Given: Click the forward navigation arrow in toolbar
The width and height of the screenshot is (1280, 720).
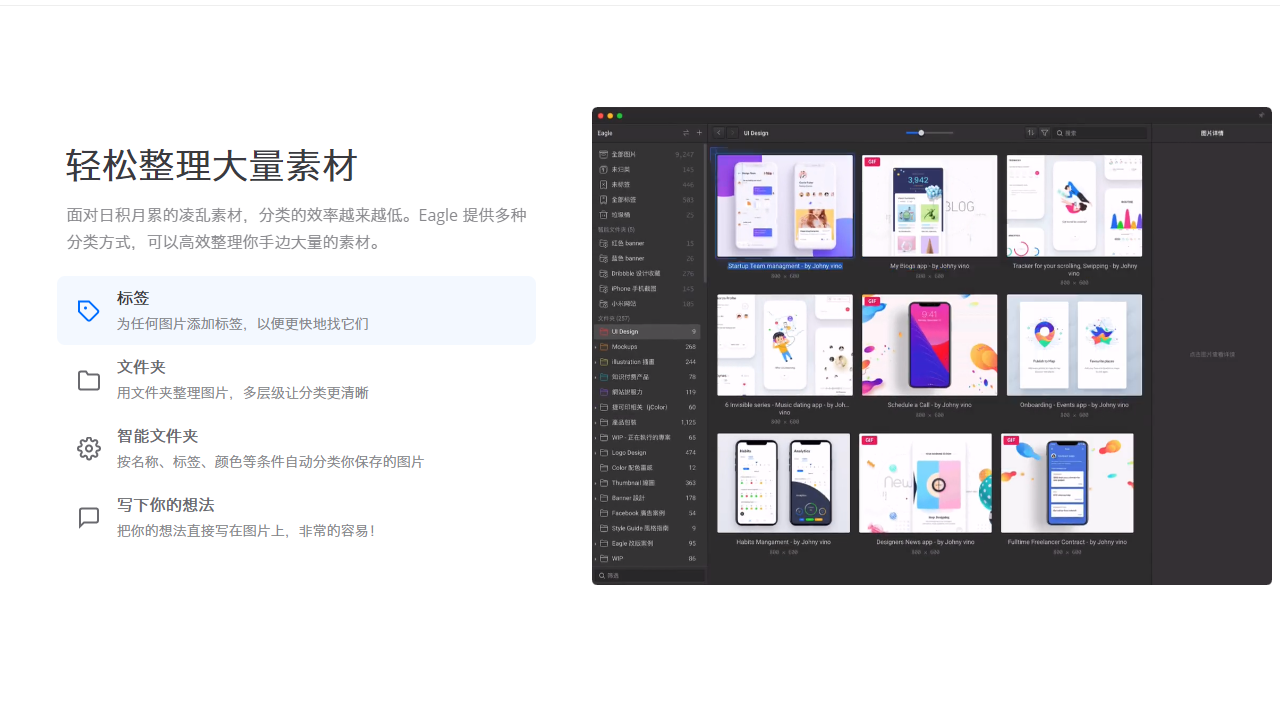Looking at the screenshot, I should click(x=732, y=132).
